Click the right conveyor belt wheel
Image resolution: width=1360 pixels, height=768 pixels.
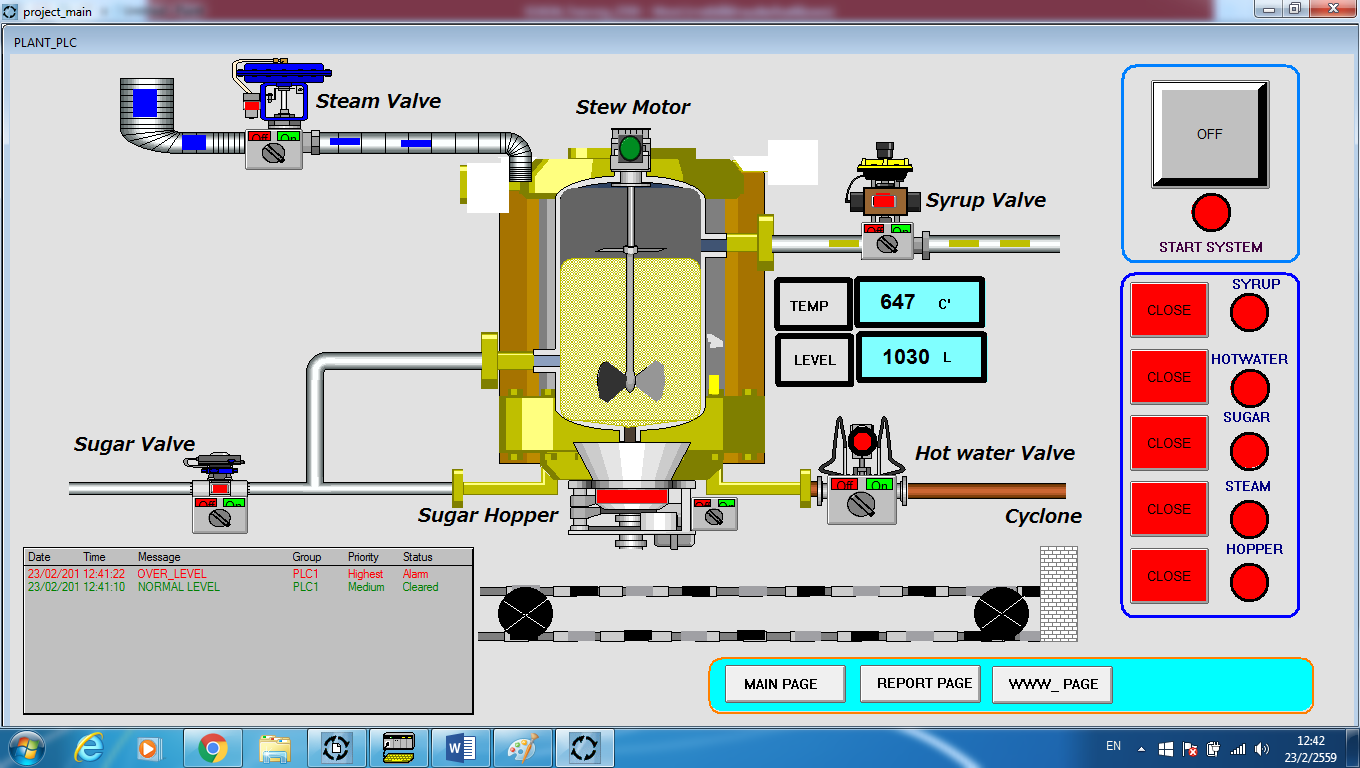[x=1002, y=612]
